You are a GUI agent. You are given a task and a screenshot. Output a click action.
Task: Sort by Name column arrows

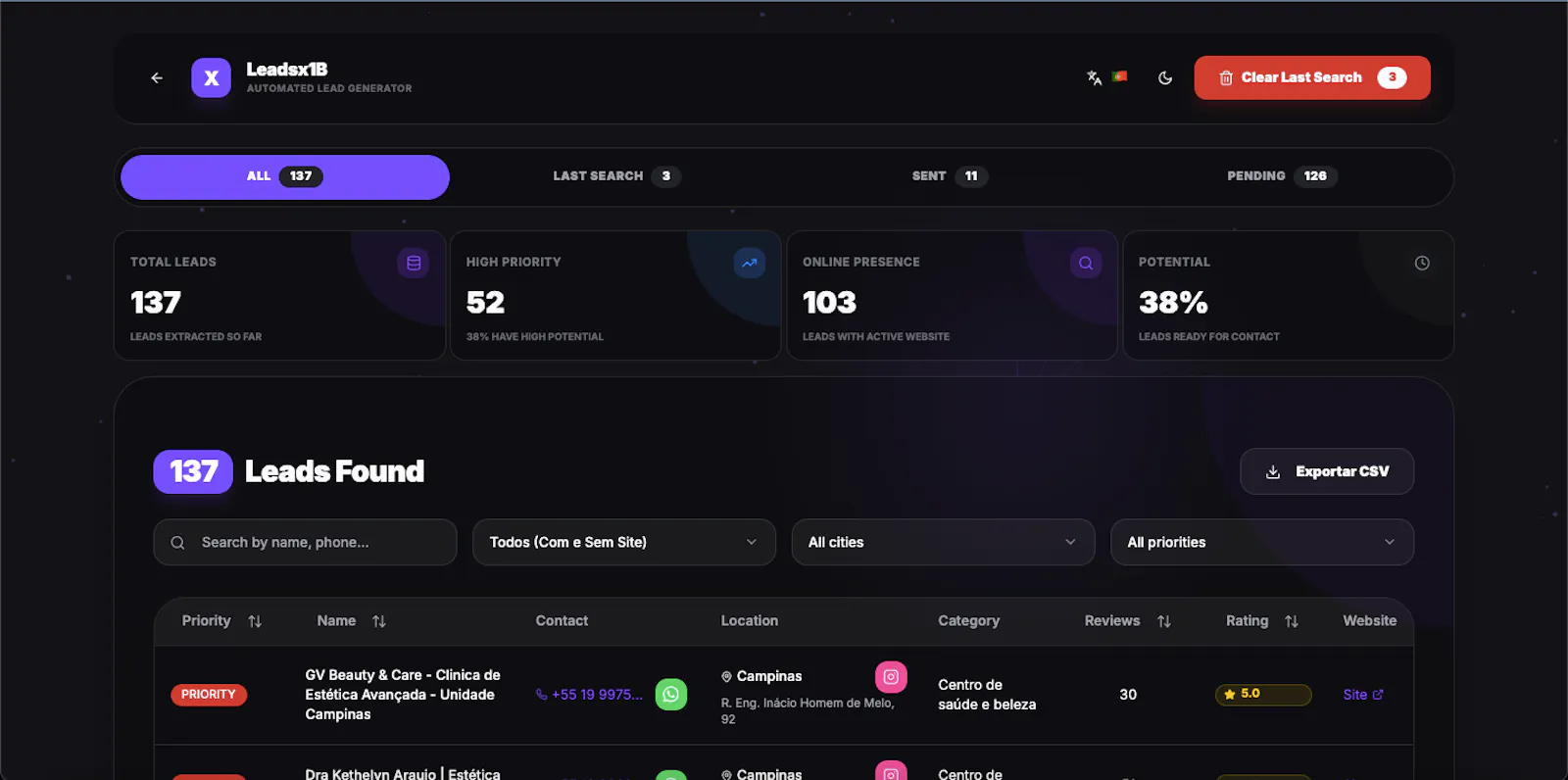[x=379, y=621]
